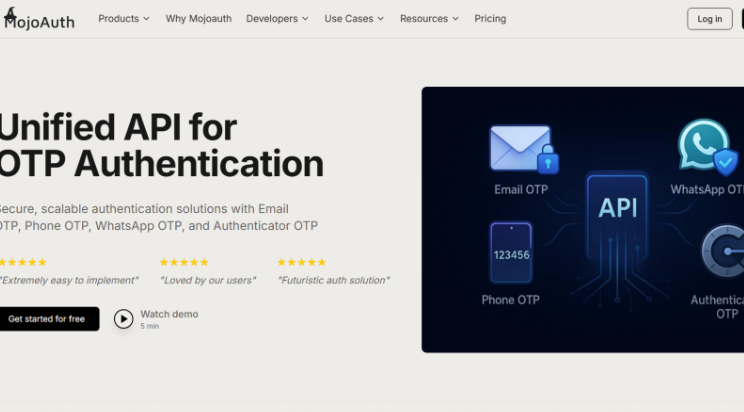Click the Phone OTP 123456 icon

pos(511,253)
